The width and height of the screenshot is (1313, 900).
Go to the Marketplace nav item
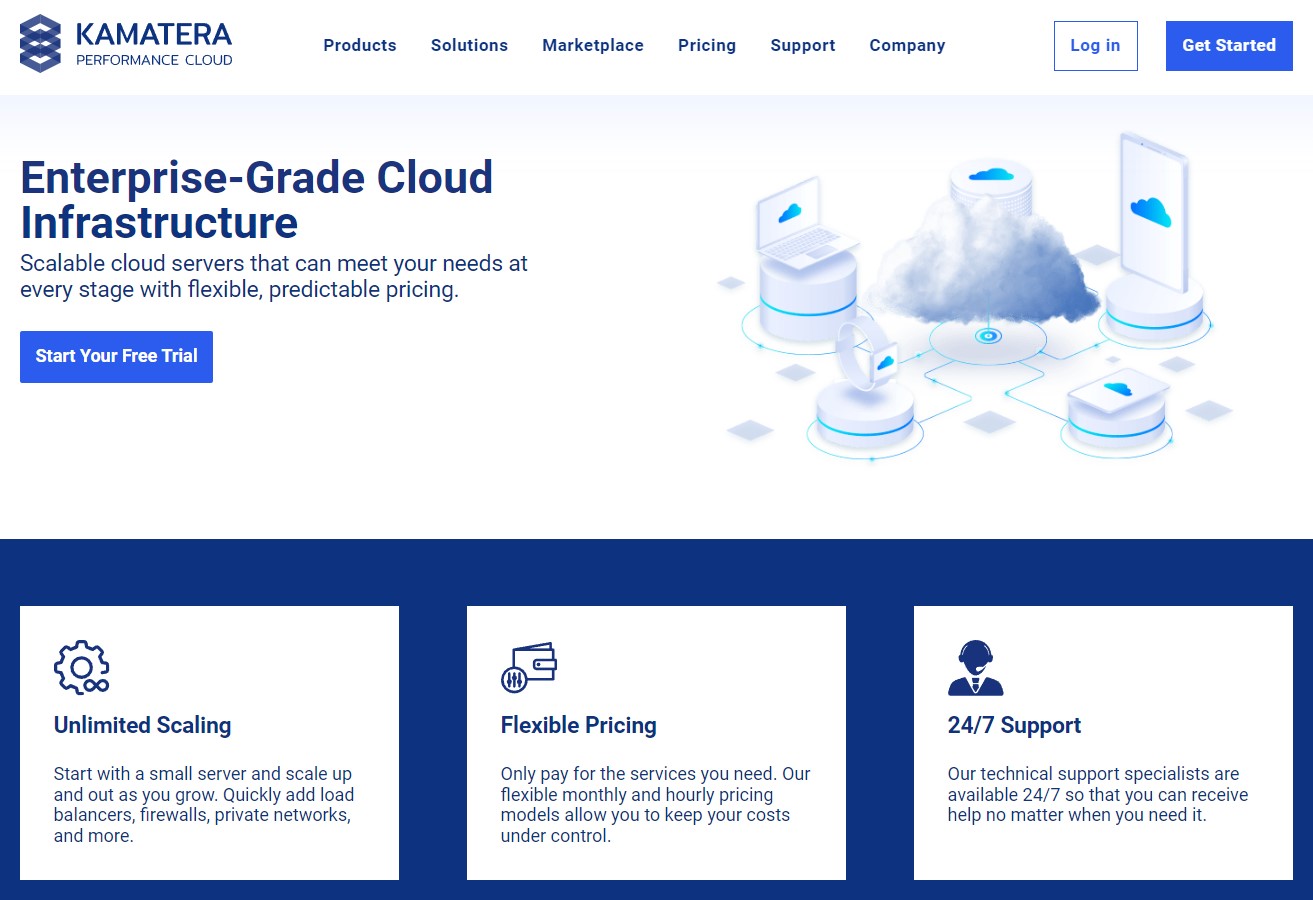[593, 45]
